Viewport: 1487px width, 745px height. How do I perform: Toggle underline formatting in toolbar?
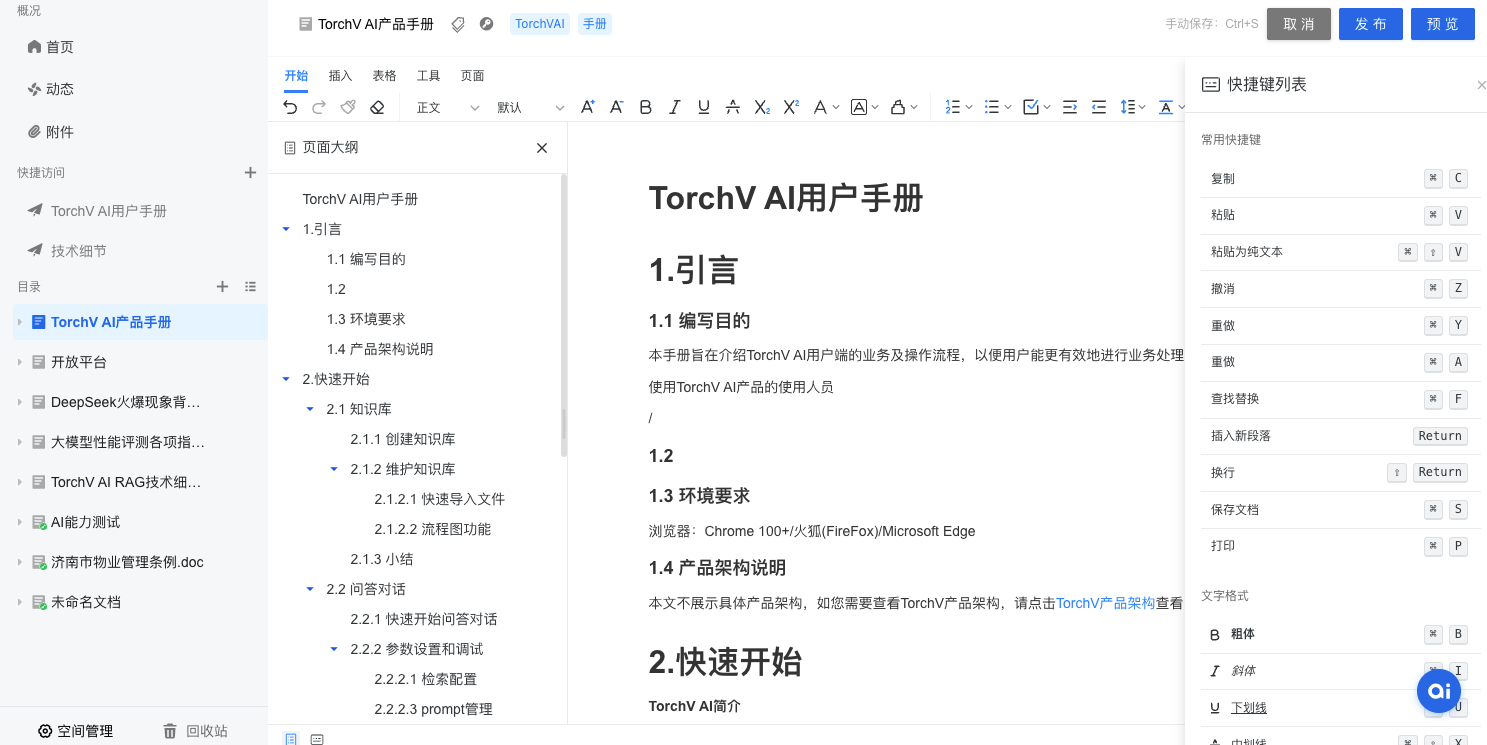tap(704, 107)
